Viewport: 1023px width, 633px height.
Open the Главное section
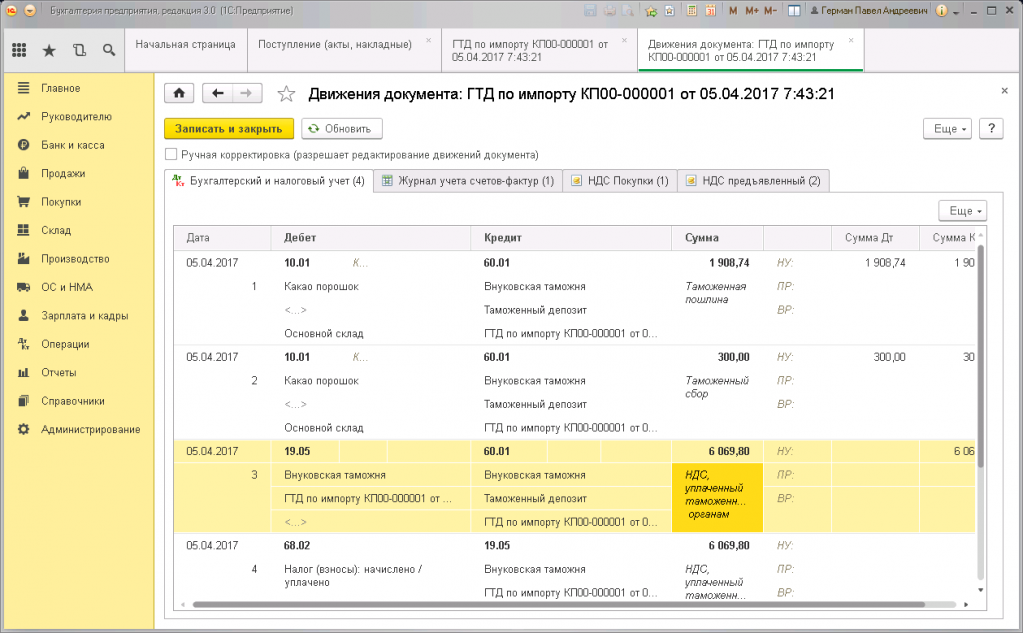61,88
